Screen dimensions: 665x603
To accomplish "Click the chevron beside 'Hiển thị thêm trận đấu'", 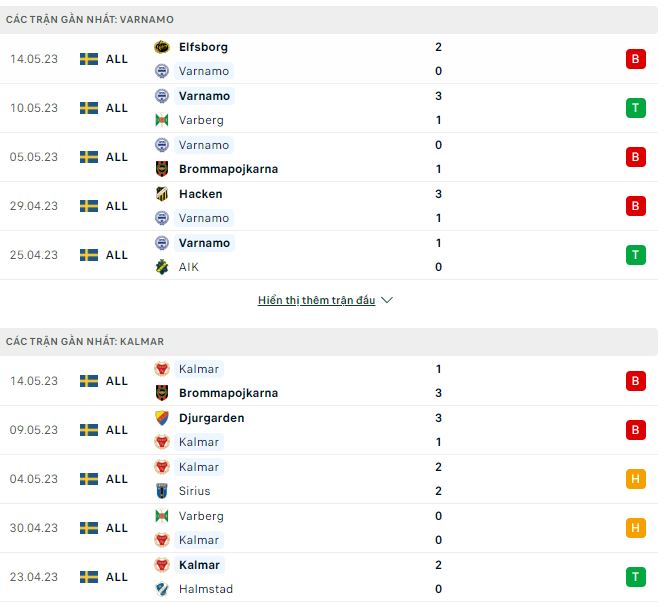I will tap(387, 300).
